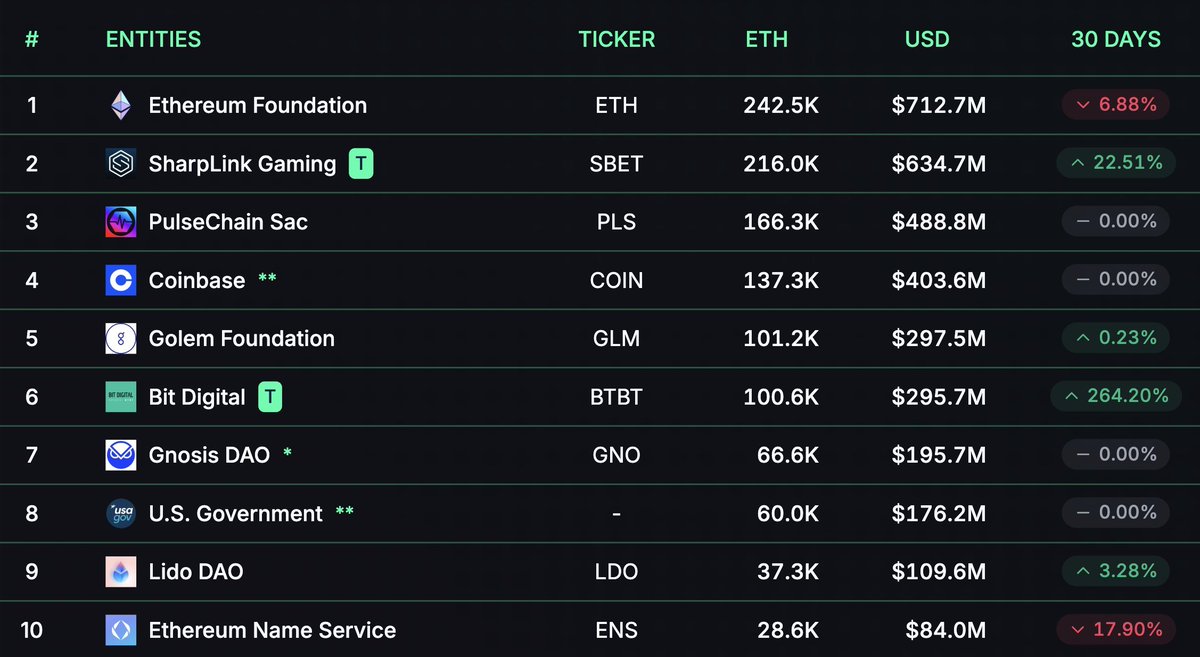Click the Ethereum Name Service logo
Viewport: 1200px width, 657px height.
click(121, 630)
